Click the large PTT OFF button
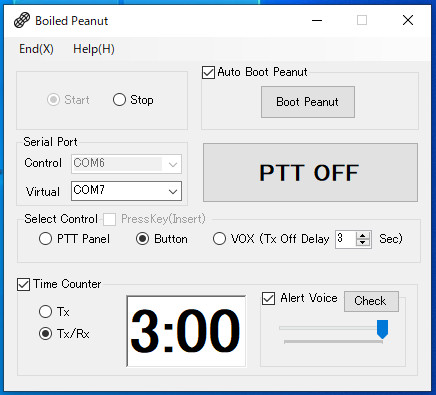Image resolution: width=436 pixels, height=395 pixels. [x=310, y=172]
